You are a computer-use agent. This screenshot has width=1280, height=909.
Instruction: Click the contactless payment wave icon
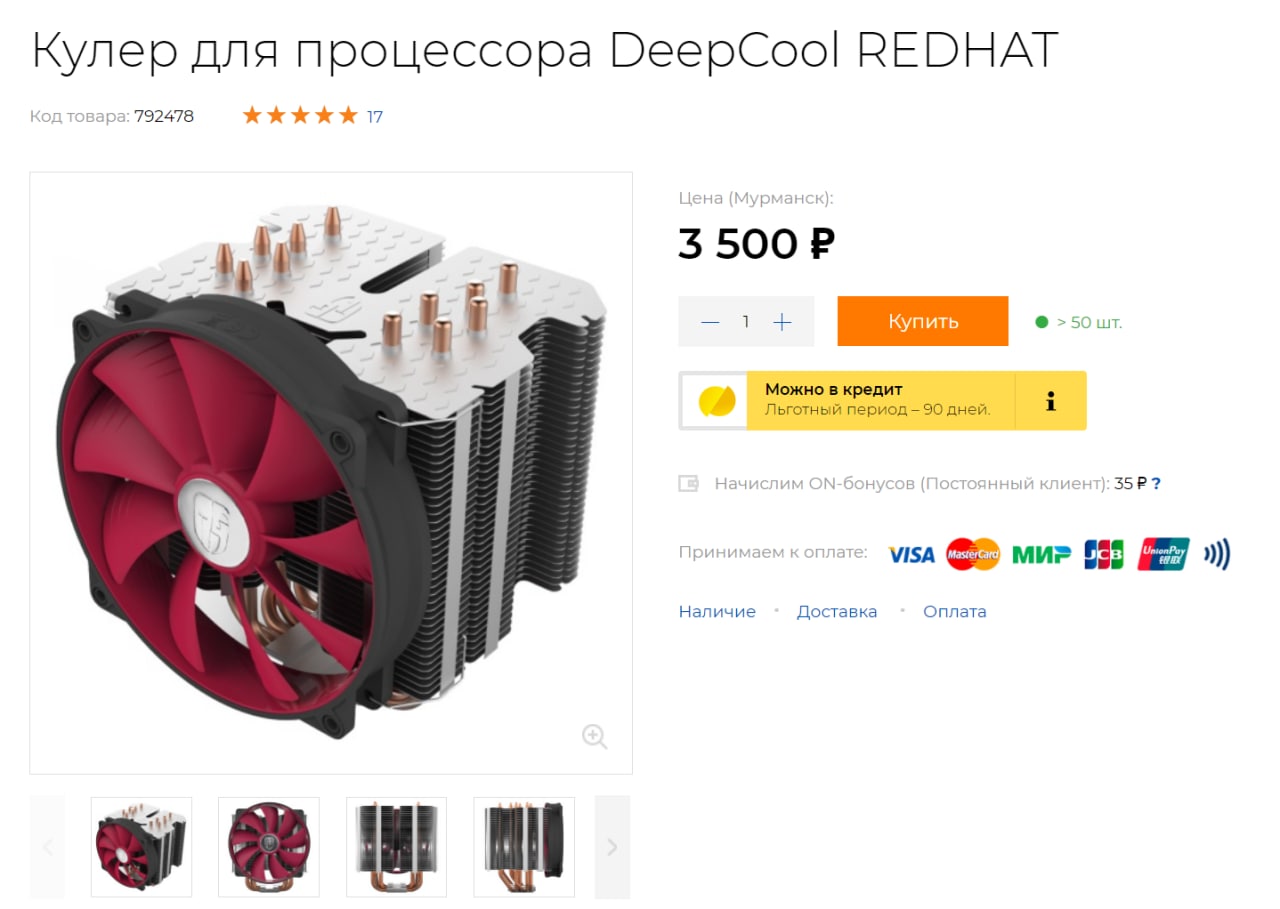click(1217, 554)
